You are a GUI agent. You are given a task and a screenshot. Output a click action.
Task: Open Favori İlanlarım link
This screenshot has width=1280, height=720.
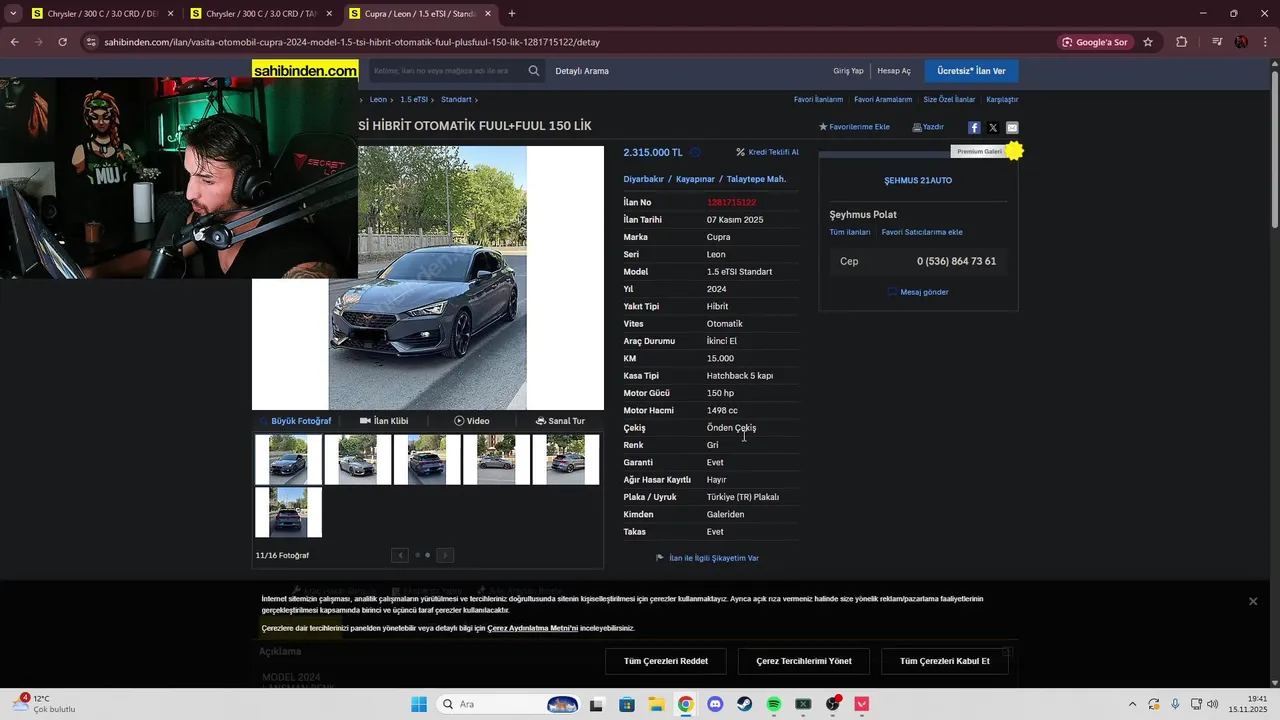coord(818,100)
